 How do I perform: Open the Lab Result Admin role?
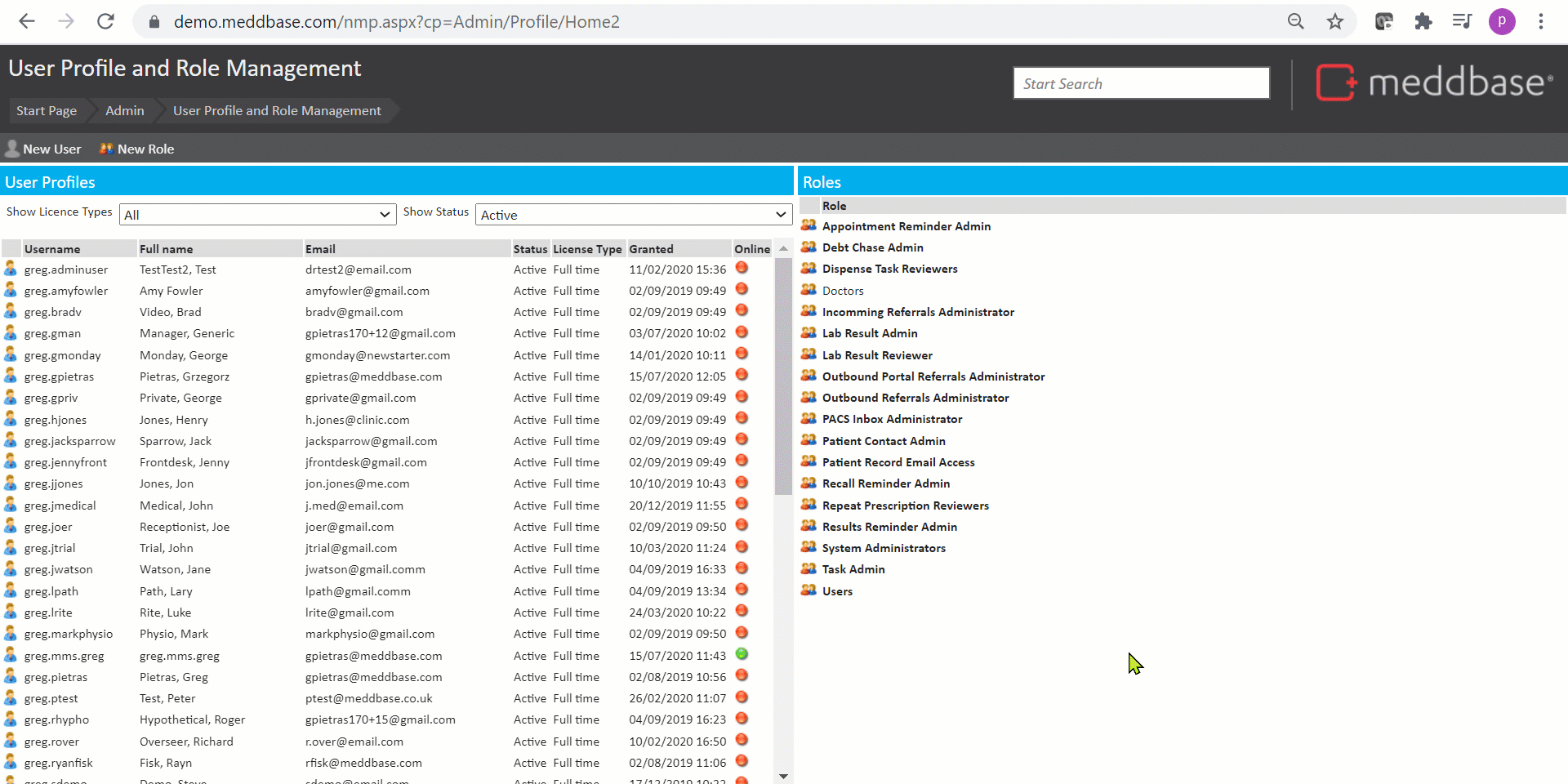(870, 333)
